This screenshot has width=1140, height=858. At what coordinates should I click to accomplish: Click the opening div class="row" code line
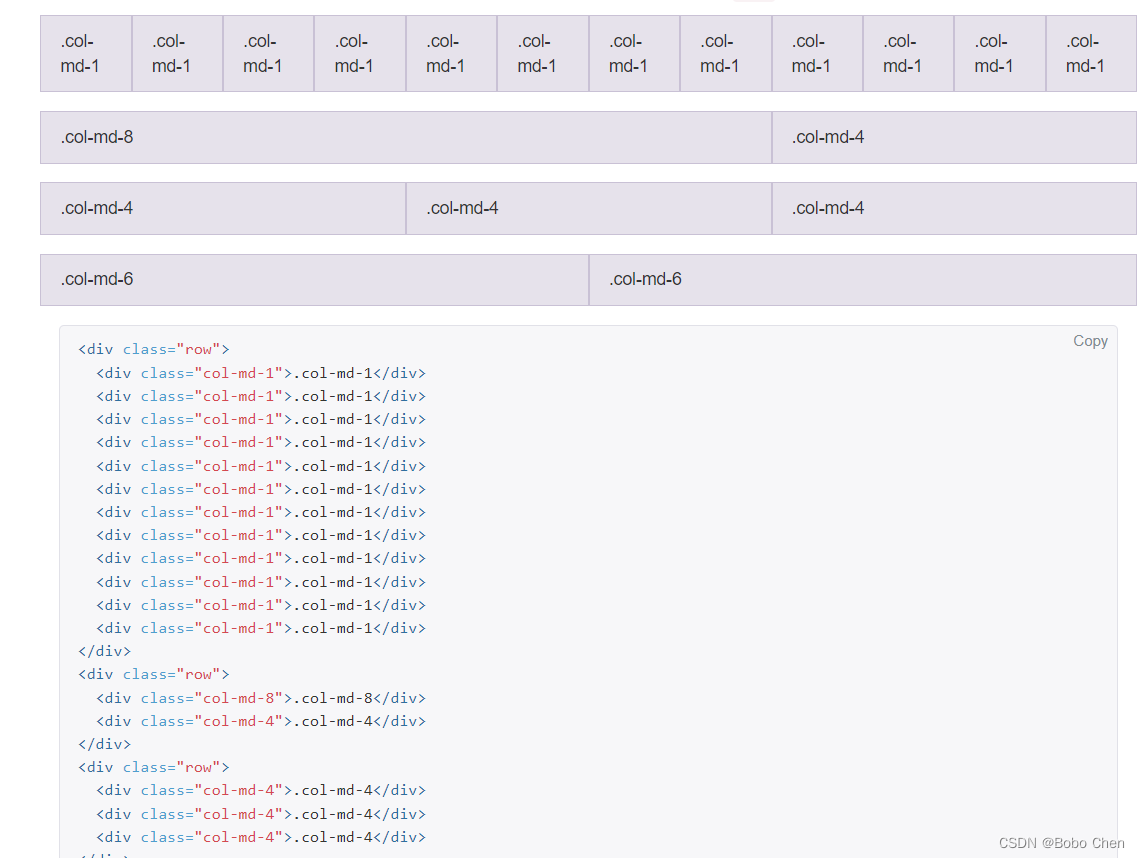coord(152,349)
